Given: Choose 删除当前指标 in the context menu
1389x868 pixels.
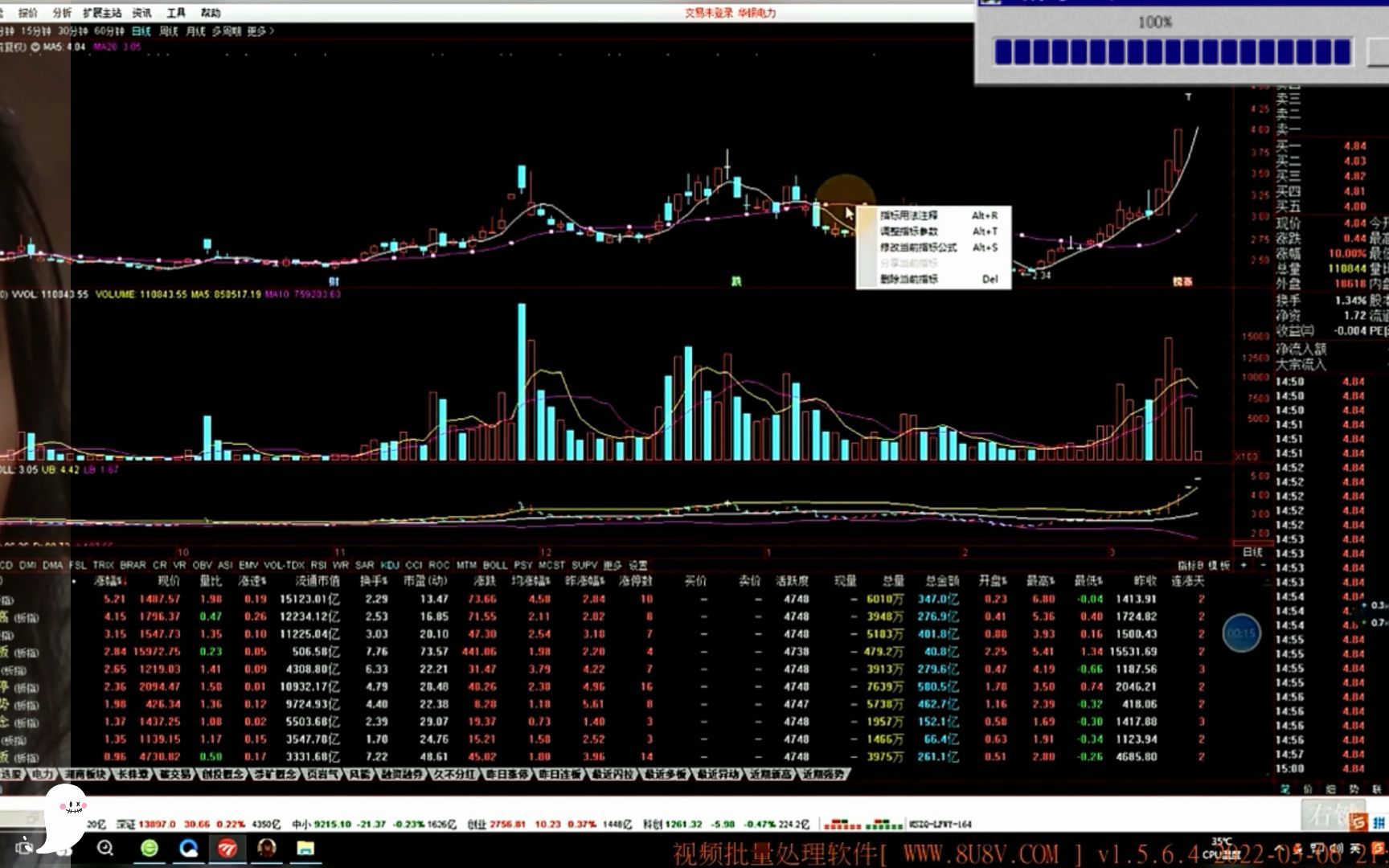Looking at the screenshot, I should pos(908,280).
